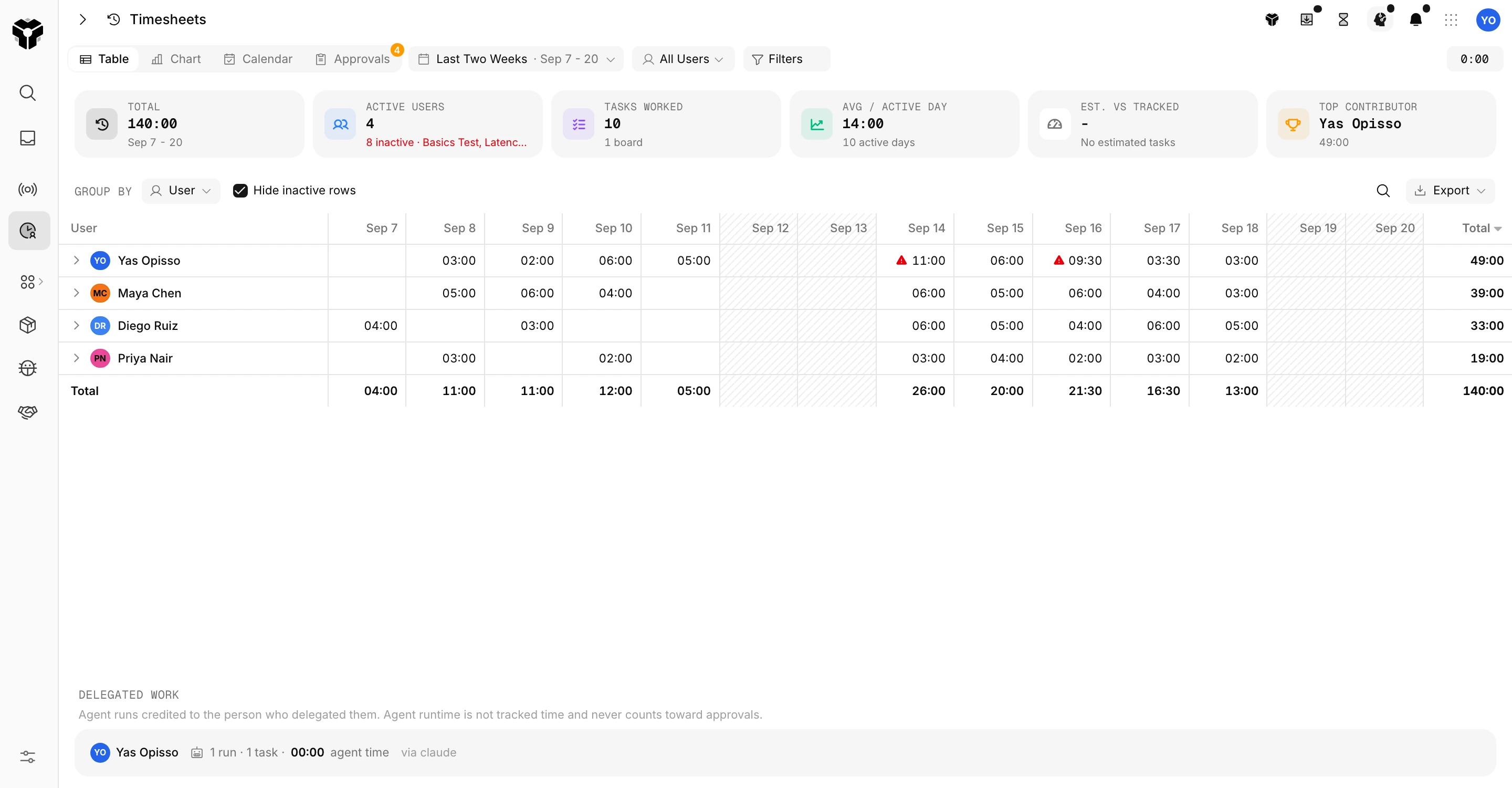The image size is (1512, 788).
Task: Open Yas Opisso delegated work entry
Action: tap(785, 752)
